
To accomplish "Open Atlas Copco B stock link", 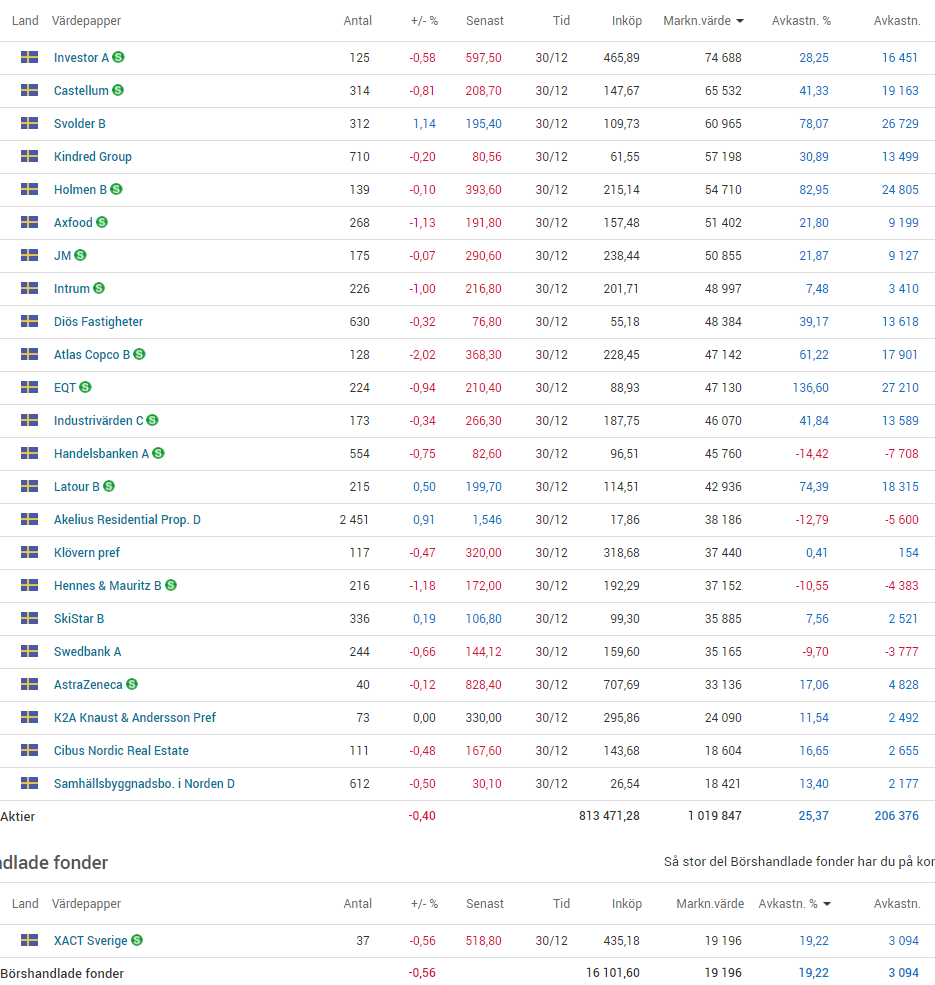I will click(x=92, y=354).
